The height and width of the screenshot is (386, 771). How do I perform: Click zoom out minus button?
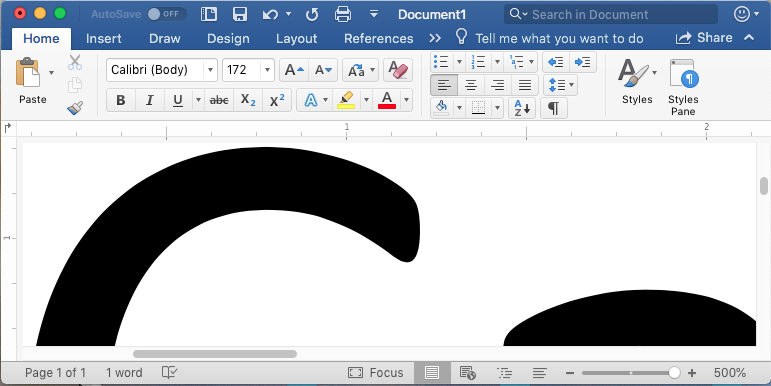click(x=570, y=373)
